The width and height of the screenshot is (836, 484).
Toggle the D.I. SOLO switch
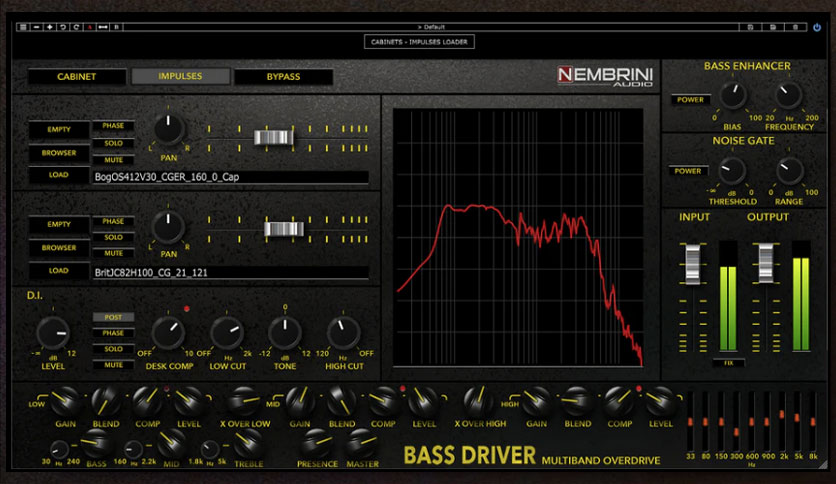(x=113, y=349)
